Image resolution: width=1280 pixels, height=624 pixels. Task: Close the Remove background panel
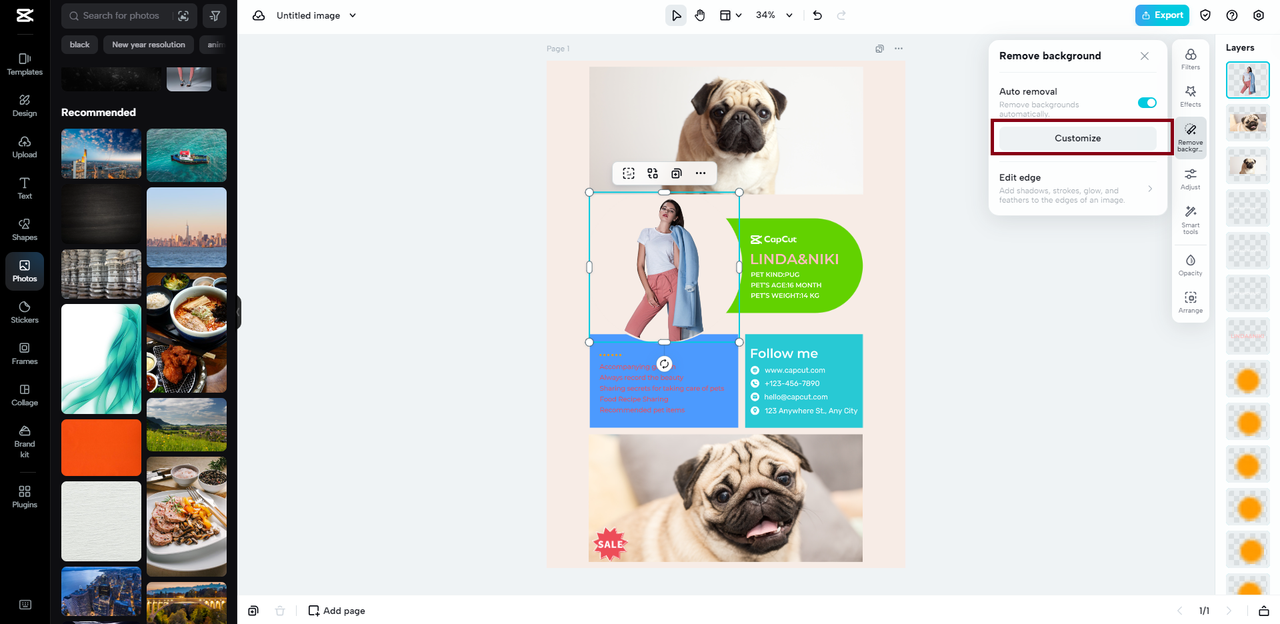tap(1145, 56)
